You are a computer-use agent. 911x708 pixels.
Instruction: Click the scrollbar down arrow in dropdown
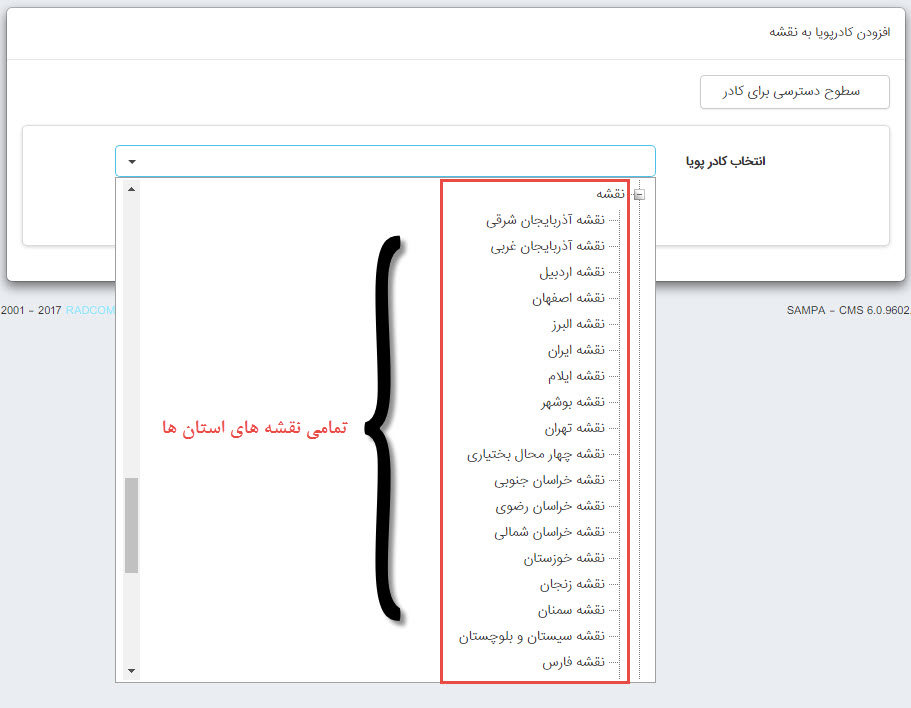coord(131,670)
